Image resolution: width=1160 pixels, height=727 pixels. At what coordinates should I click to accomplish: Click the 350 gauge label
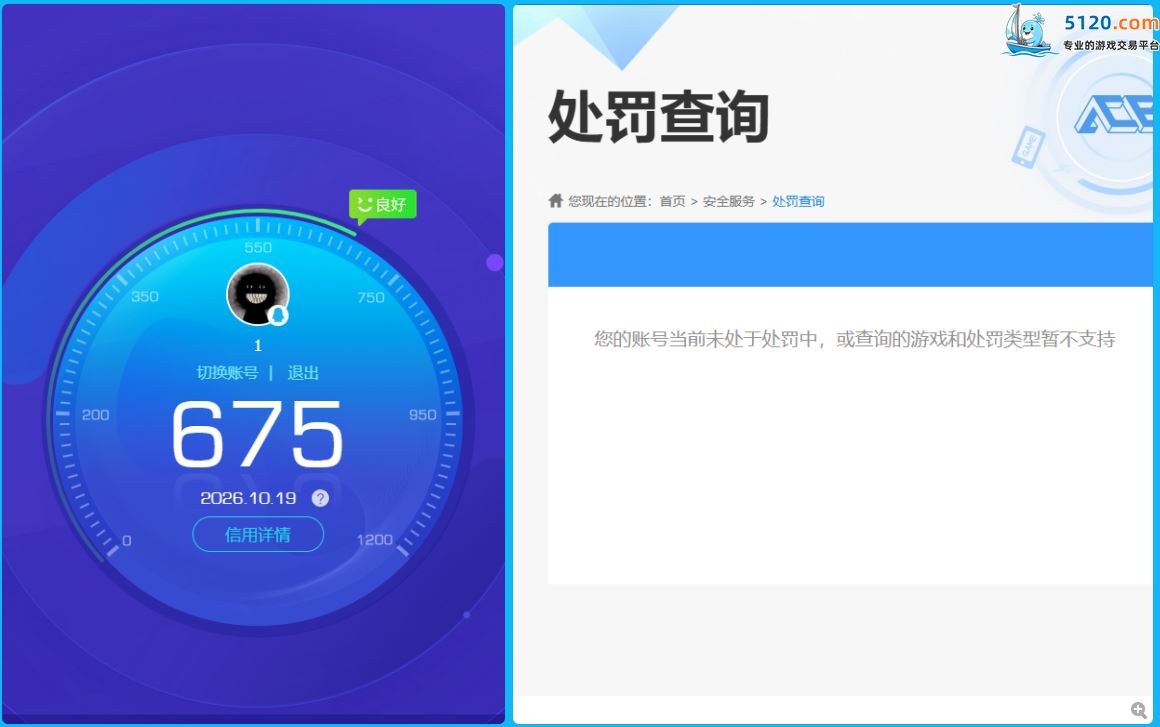(145, 297)
